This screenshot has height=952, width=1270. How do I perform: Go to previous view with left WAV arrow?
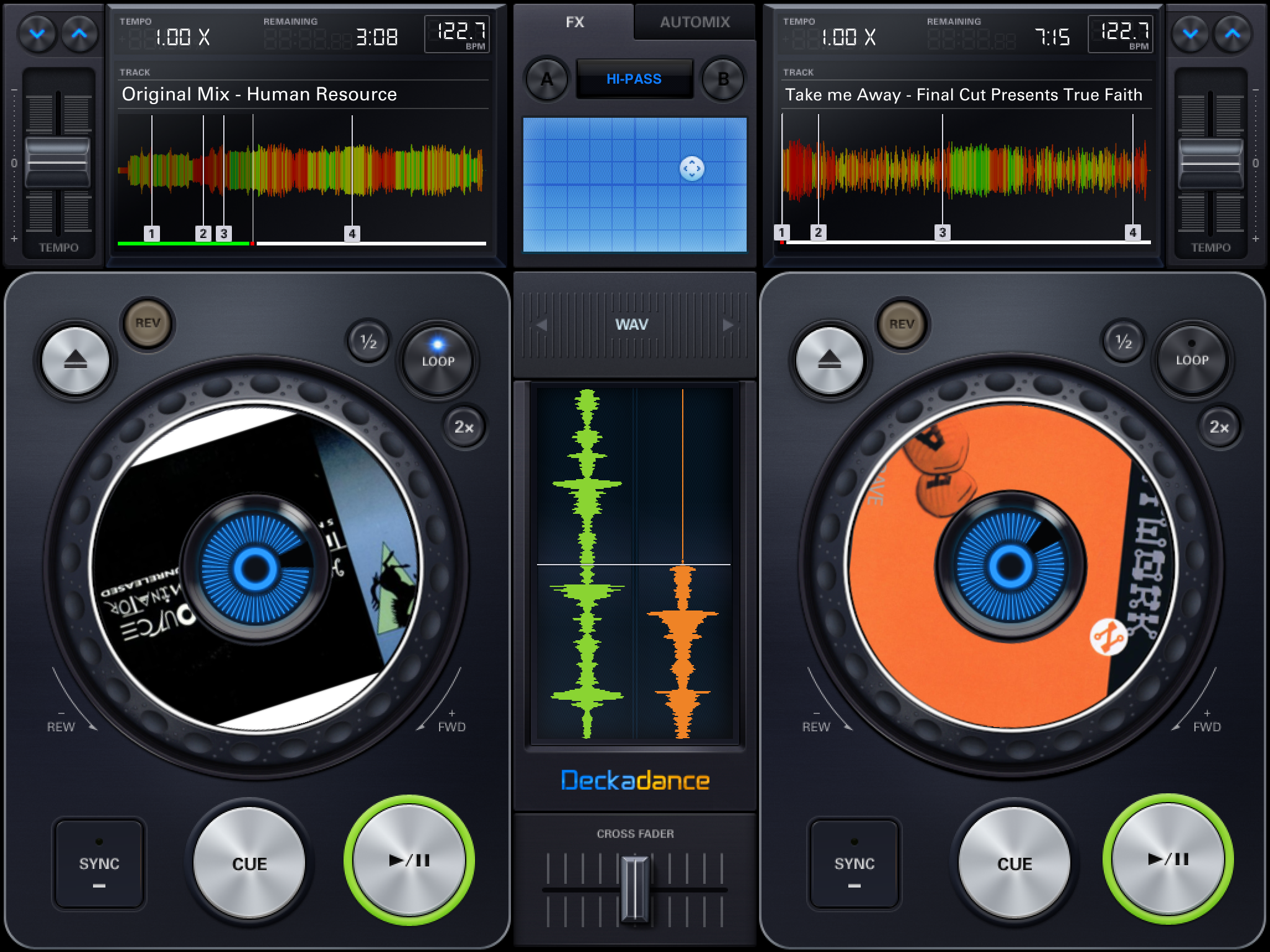tap(541, 325)
